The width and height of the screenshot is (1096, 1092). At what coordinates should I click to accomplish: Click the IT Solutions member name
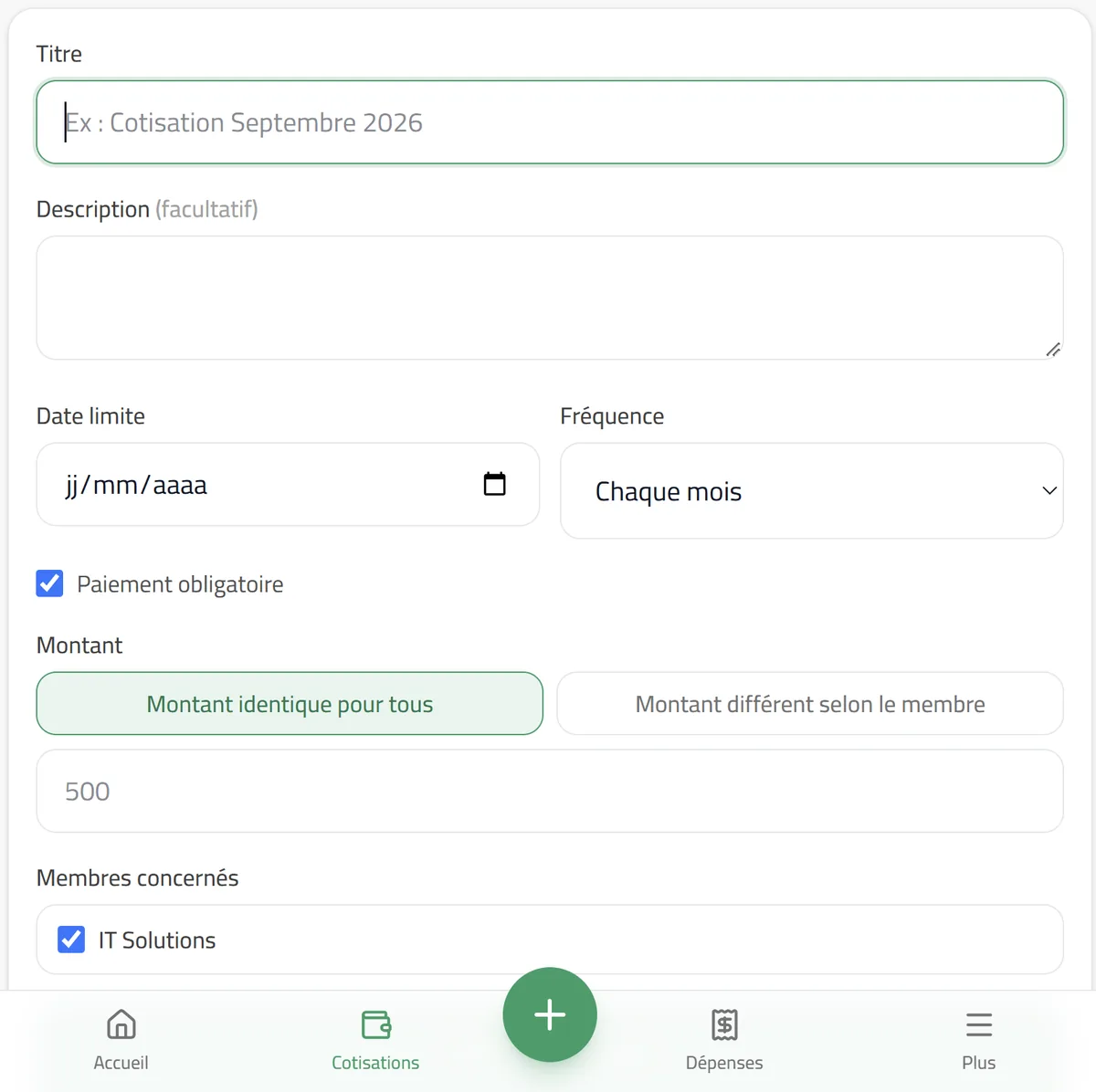click(157, 940)
